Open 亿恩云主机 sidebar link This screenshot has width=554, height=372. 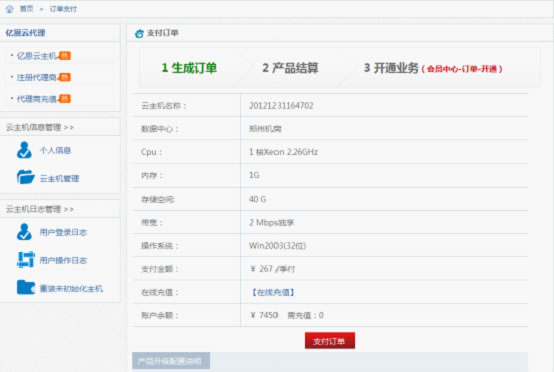[37, 56]
